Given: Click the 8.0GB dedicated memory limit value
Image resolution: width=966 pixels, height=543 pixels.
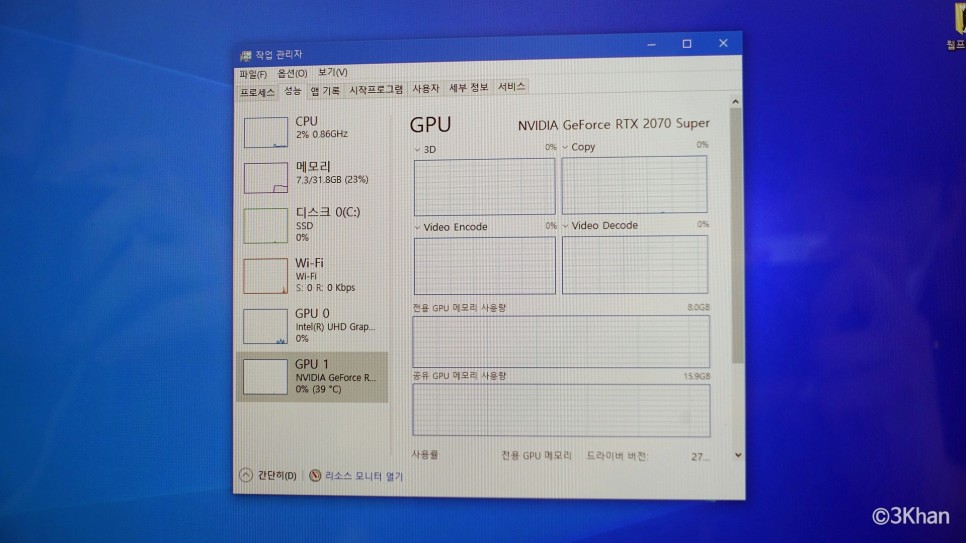Looking at the screenshot, I should coord(698,307).
